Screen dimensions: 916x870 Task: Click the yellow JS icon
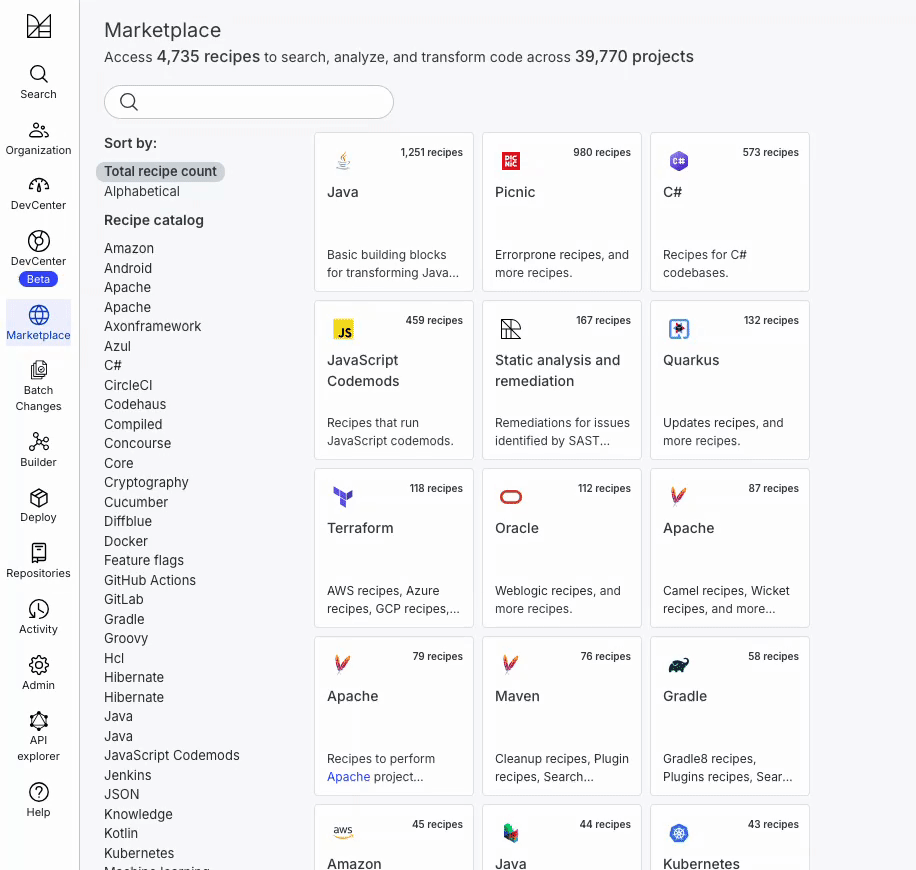(x=344, y=329)
